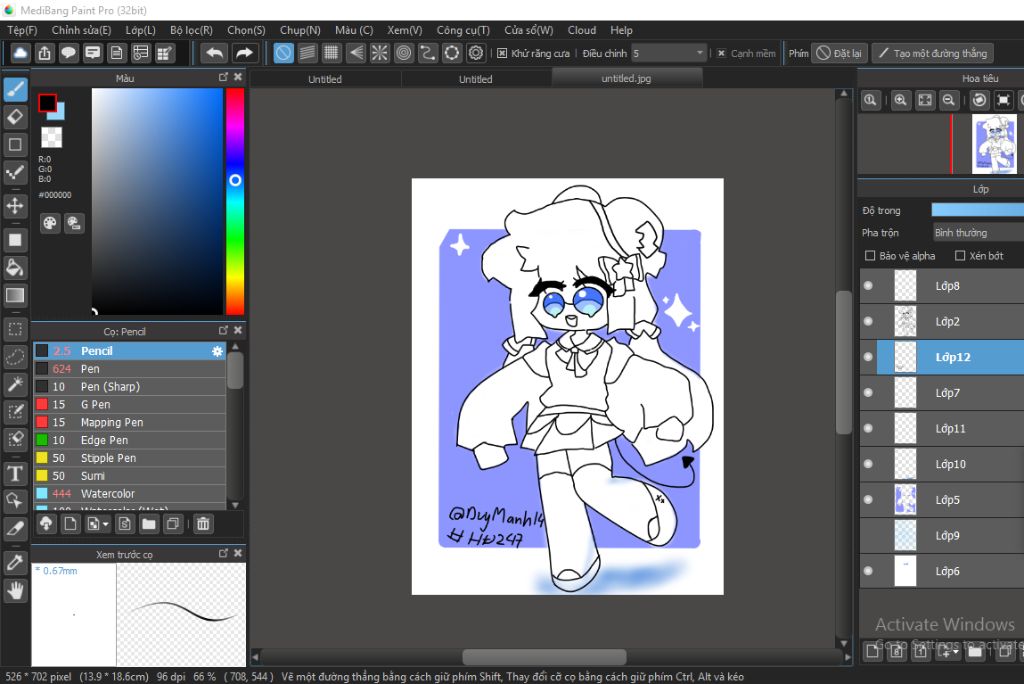
Task: Enable curve snap guide
Action: (428, 53)
